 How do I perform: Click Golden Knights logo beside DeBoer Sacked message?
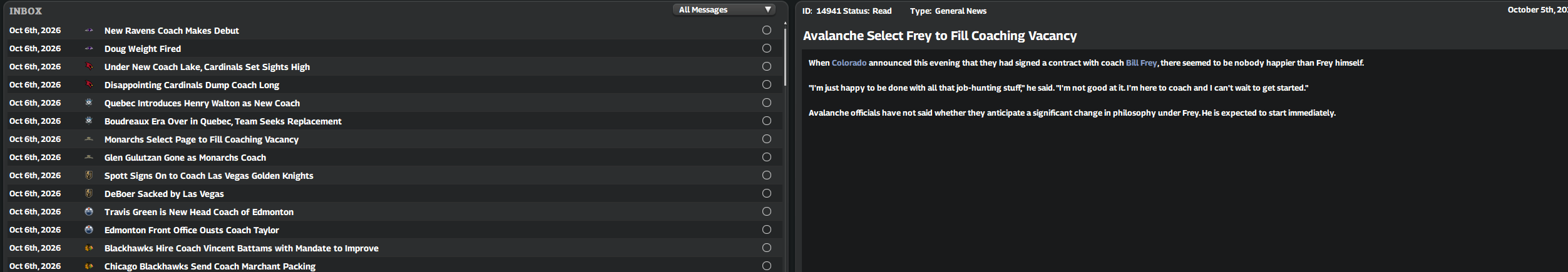[89, 194]
